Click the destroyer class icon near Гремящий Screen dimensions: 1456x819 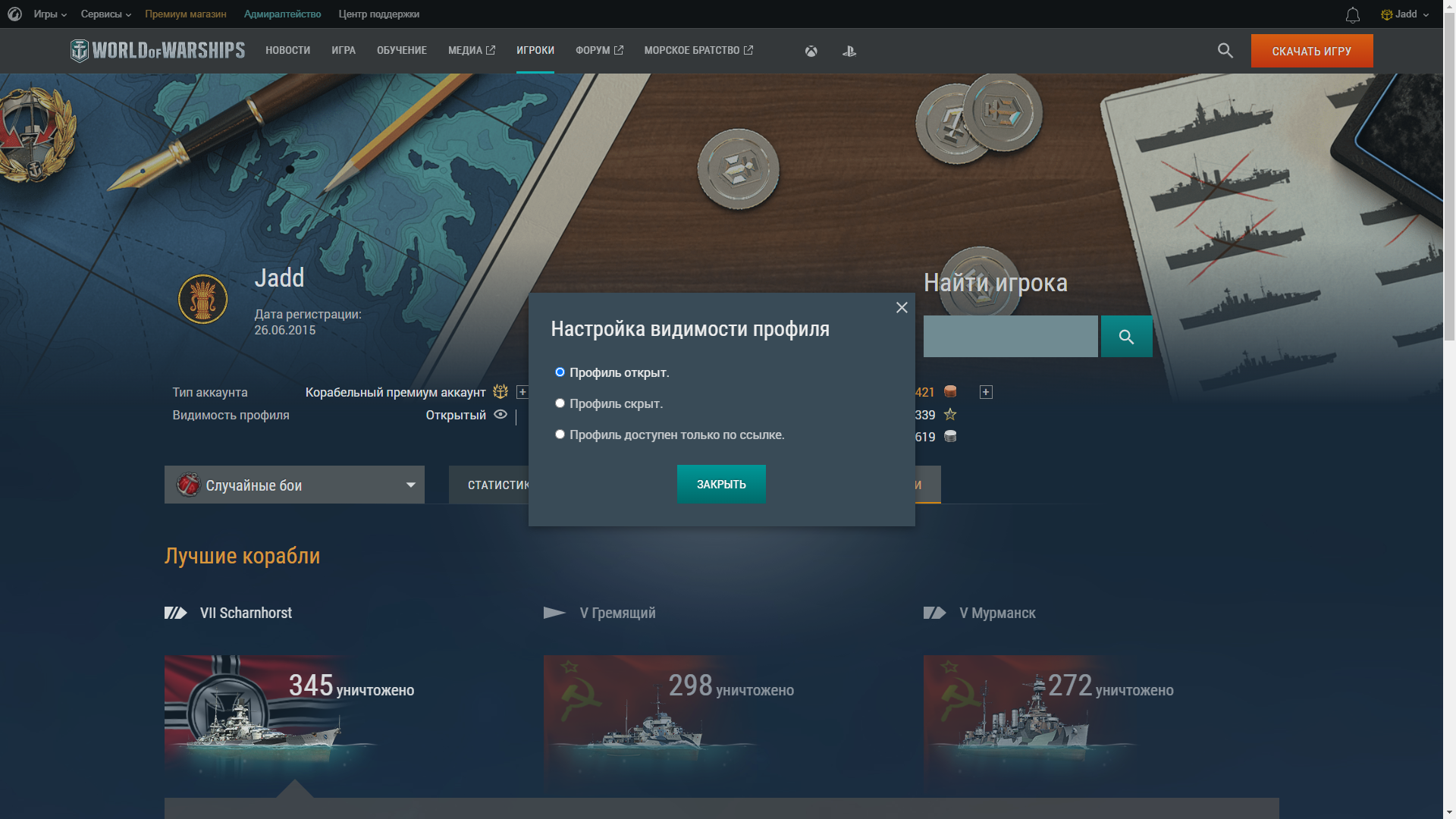pyautogui.click(x=555, y=613)
